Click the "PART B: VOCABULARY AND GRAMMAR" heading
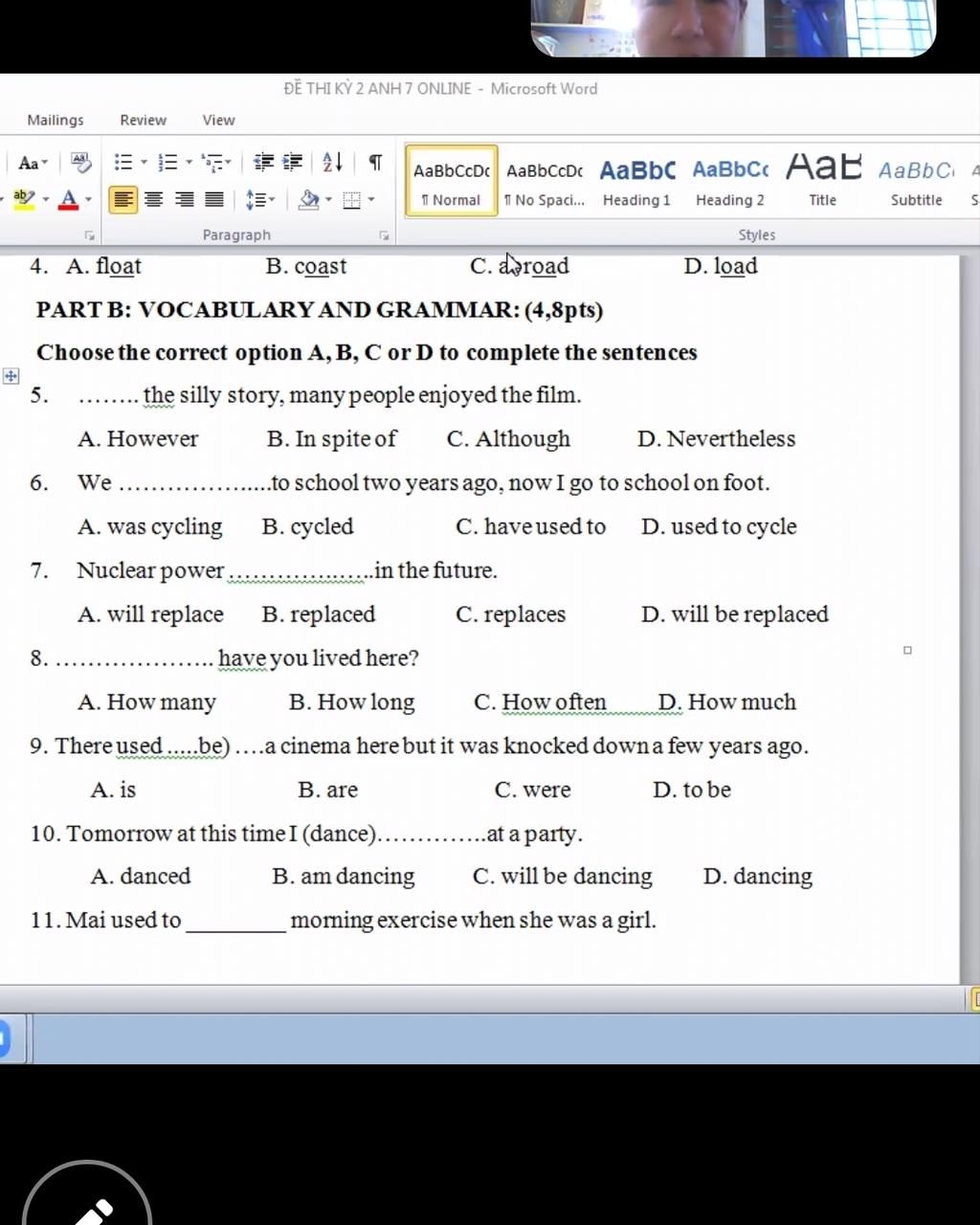This screenshot has width=980, height=1225. (320, 310)
